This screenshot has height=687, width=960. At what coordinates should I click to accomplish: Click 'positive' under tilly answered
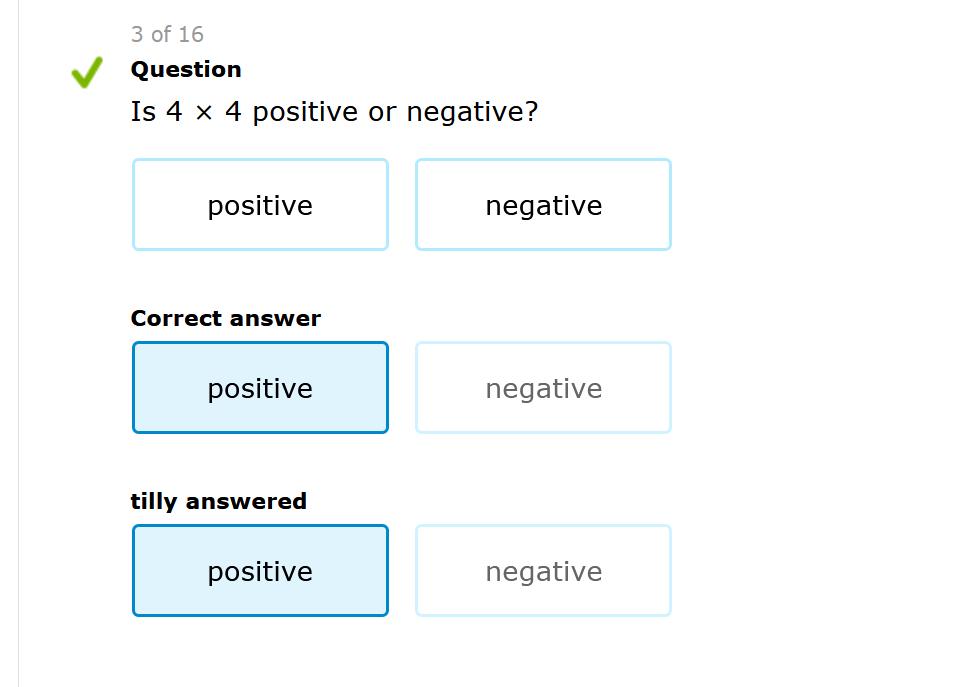[x=260, y=571]
